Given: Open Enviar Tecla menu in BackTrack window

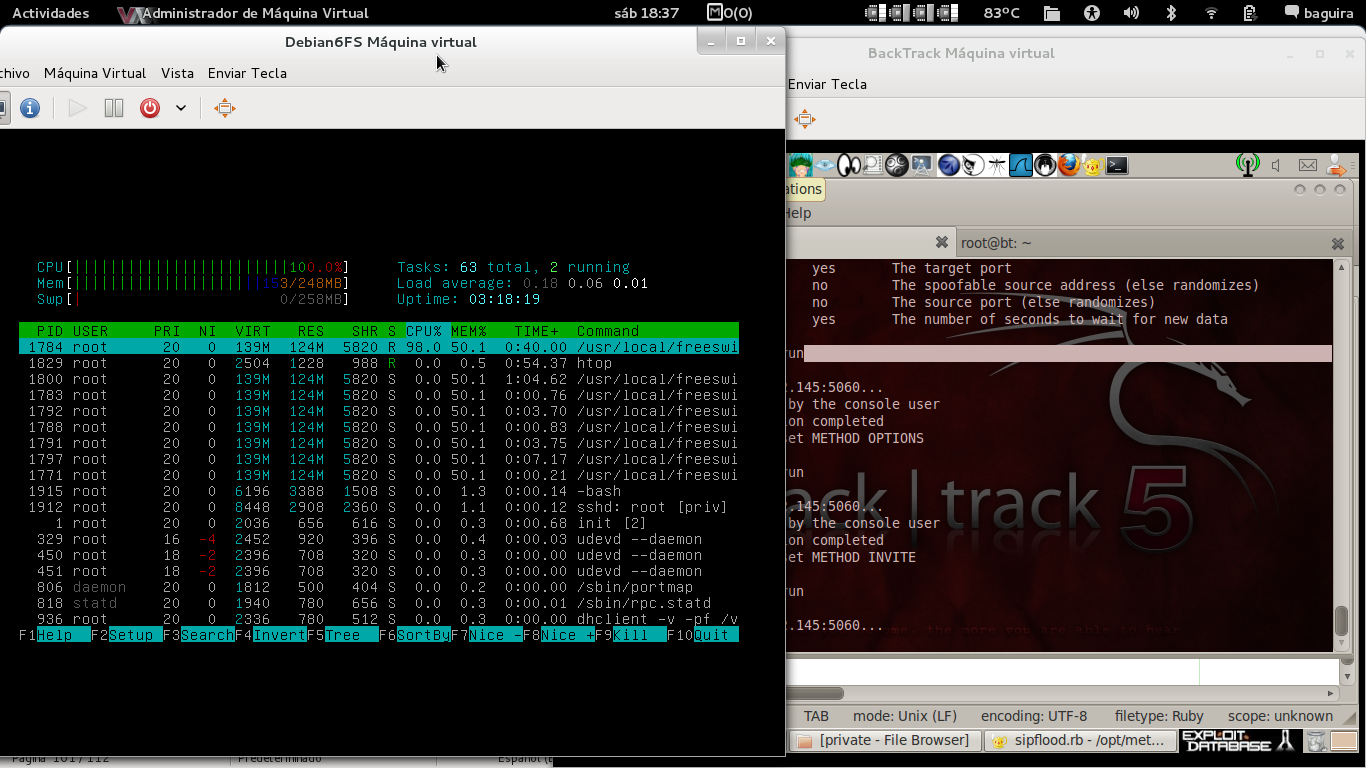Looking at the screenshot, I should click(x=827, y=84).
